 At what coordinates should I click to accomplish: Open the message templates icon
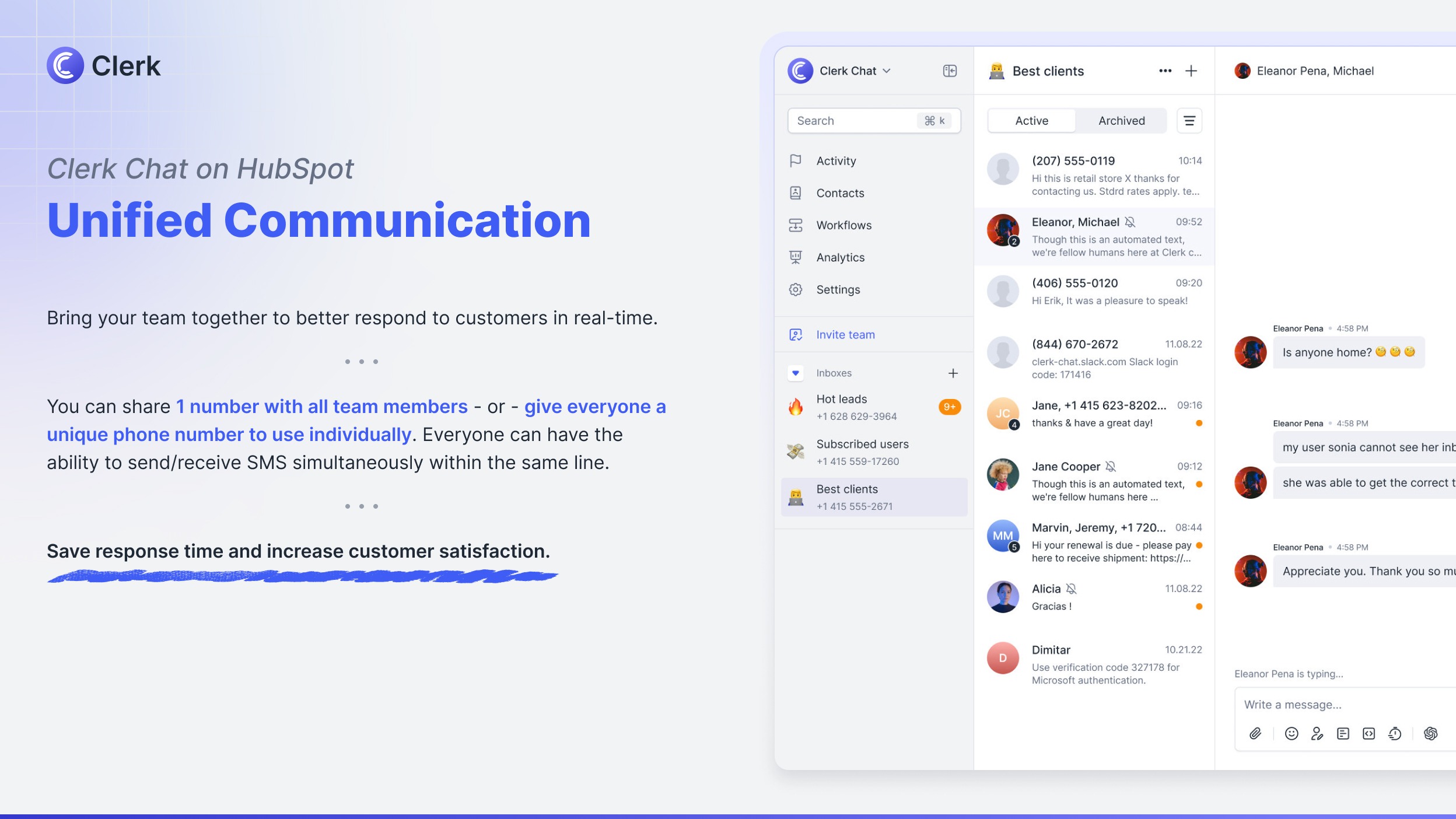click(1343, 733)
